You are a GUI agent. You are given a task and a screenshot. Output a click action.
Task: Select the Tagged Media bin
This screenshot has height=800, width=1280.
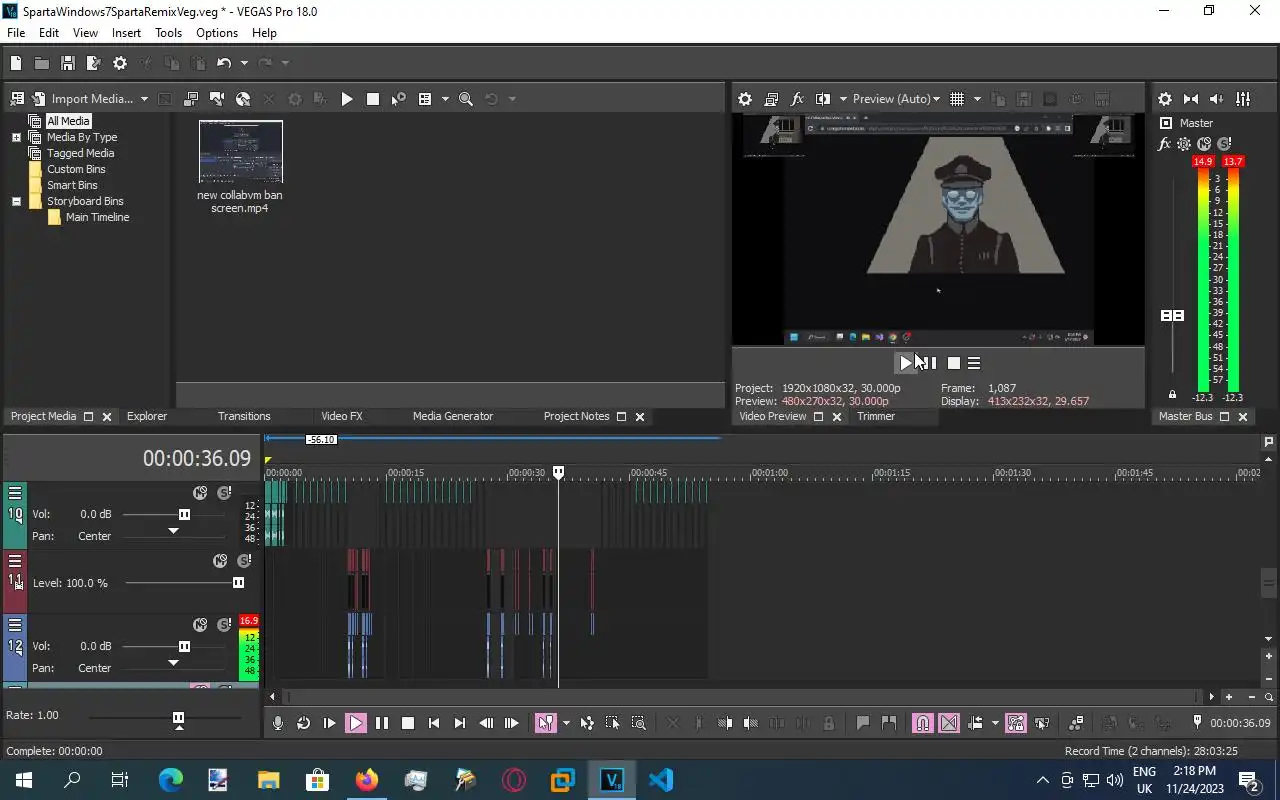point(80,153)
